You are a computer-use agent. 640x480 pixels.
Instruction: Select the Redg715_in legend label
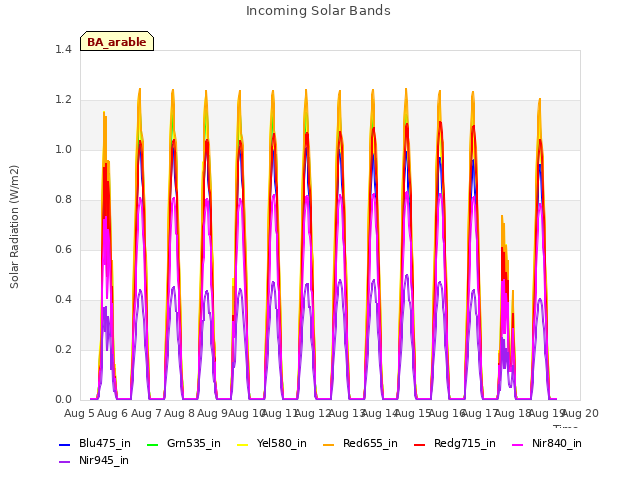click(465, 444)
